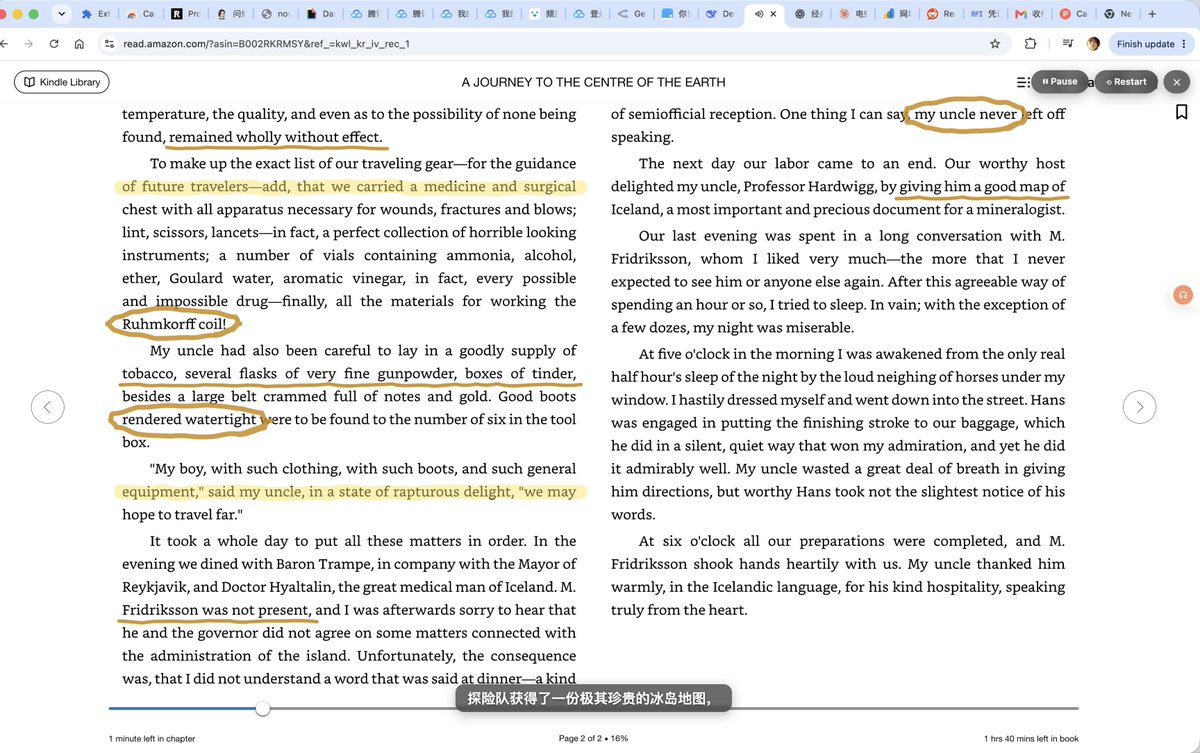Open a new browser tab
The height and width of the screenshot is (753, 1200).
point(1153,14)
